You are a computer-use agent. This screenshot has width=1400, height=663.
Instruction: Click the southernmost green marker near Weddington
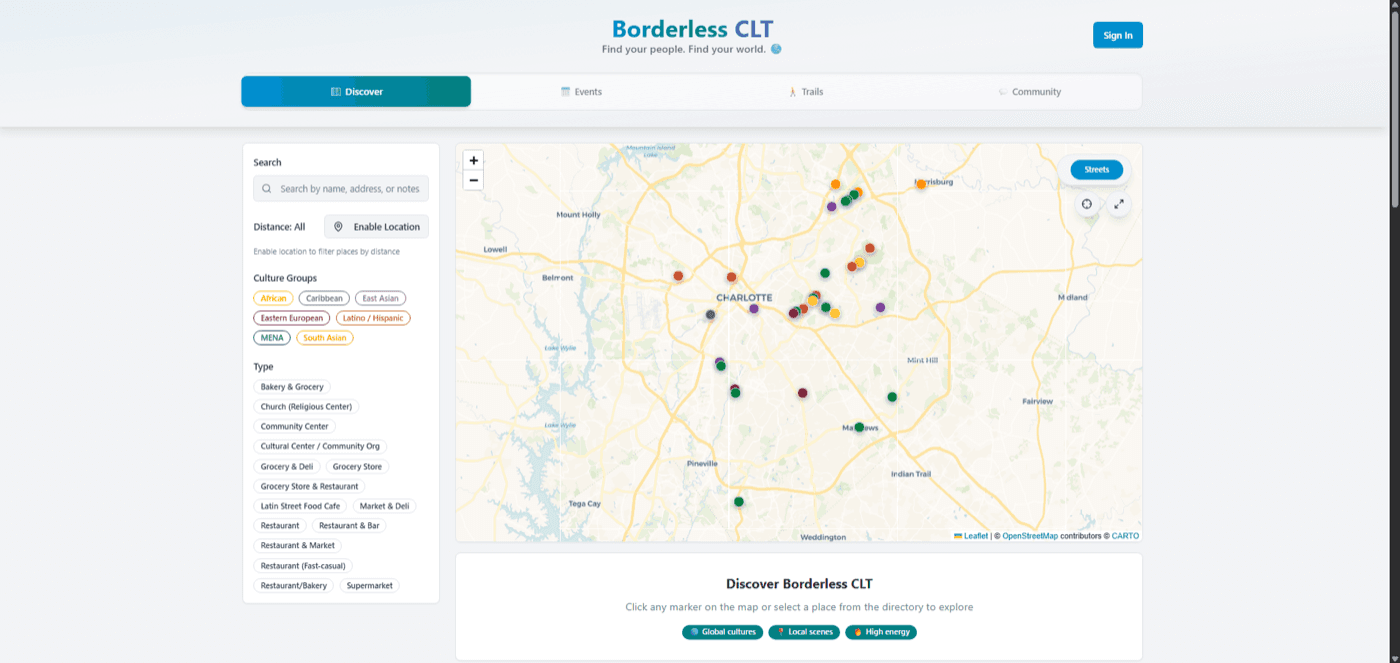click(739, 501)
